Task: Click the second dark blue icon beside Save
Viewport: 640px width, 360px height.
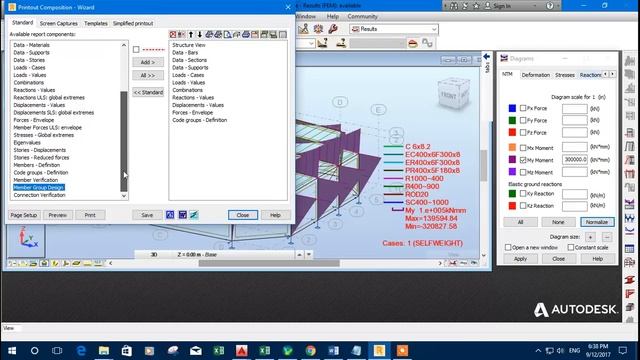Action: [x=182, y=215]
